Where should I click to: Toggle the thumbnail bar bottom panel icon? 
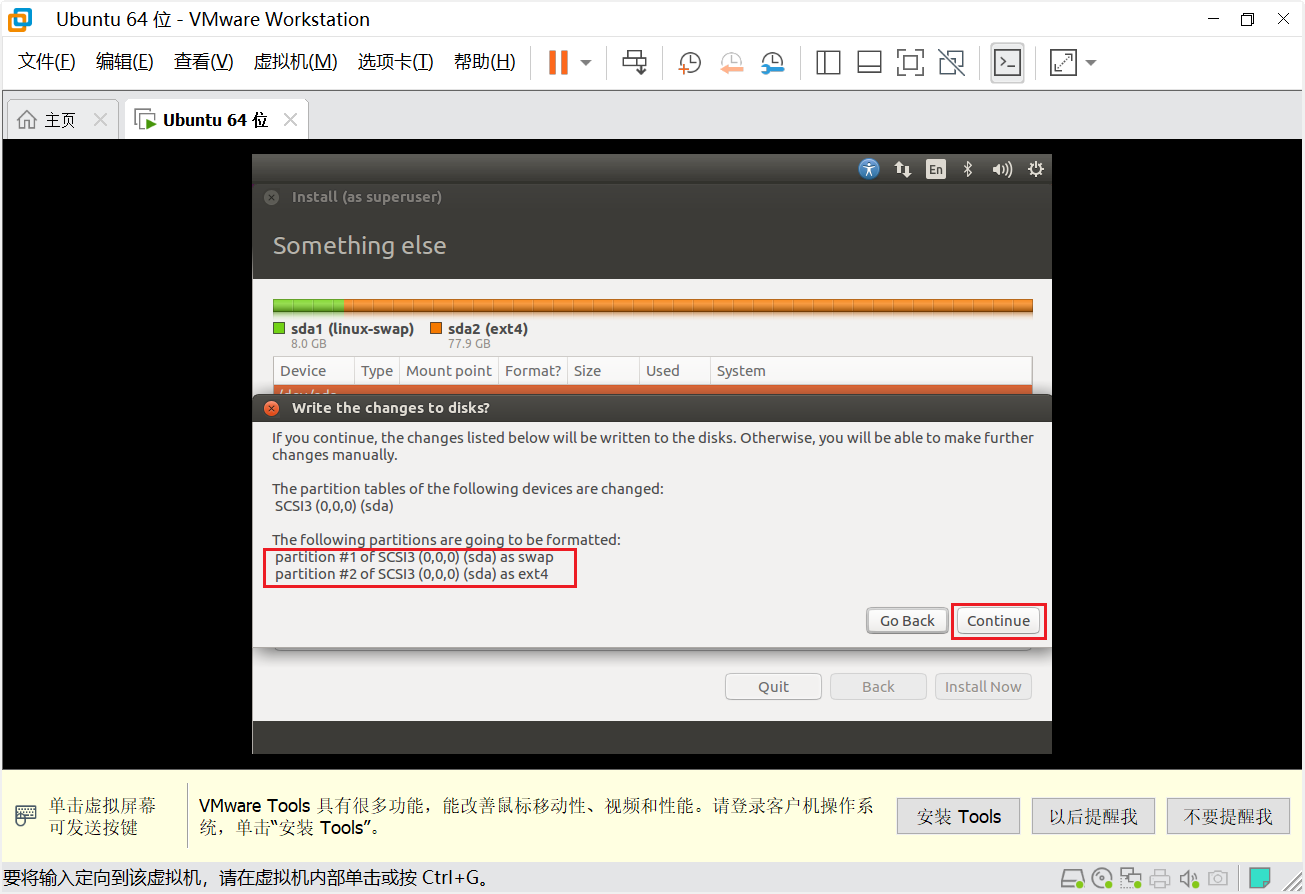point(869,63)
